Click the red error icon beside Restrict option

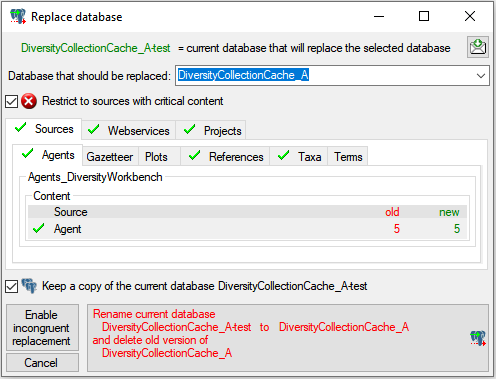(29, 101)
